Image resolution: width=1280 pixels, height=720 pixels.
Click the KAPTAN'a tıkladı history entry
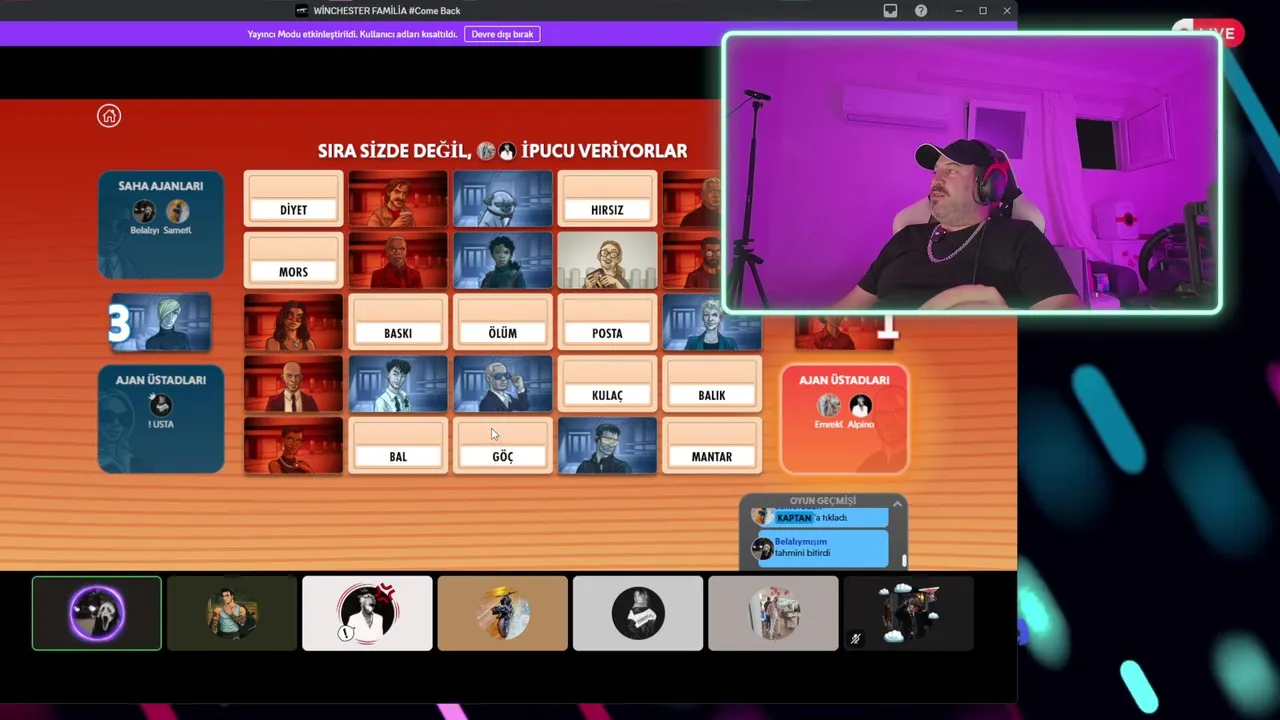coord(820,517)
